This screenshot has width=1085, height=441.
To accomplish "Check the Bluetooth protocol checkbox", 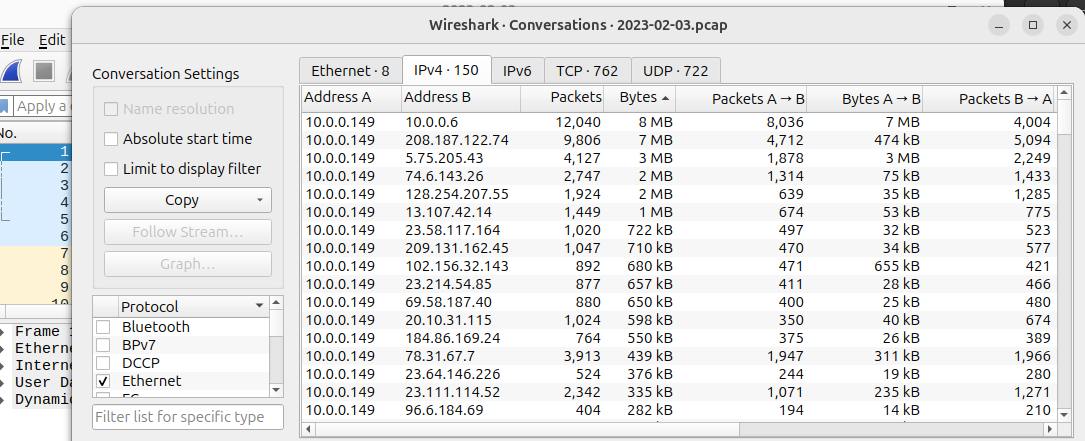I will tap(103, 327).
